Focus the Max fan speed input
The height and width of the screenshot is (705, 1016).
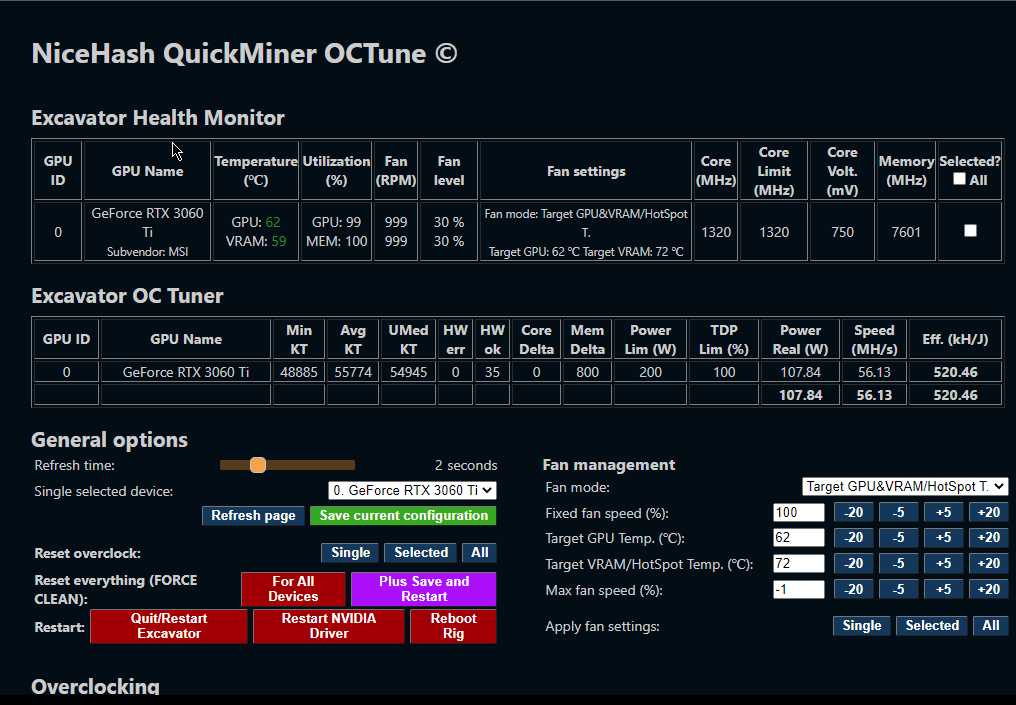(x=798, y=590)
